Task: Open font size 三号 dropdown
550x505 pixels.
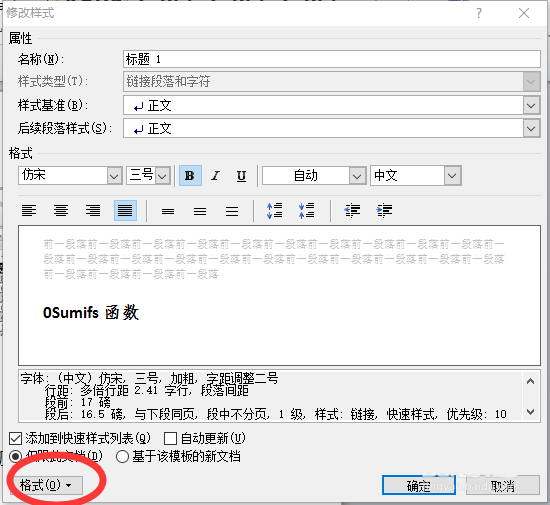Action: [162, 176]
